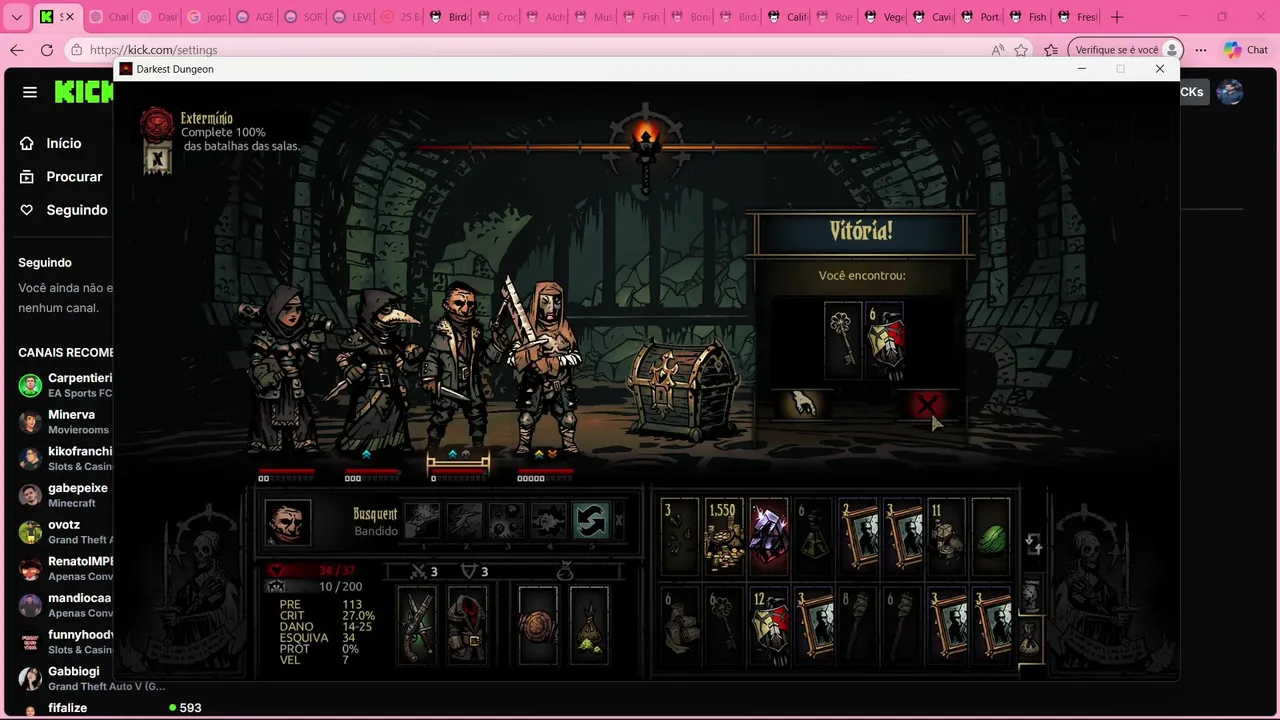1280x720 pixels.
Task: Select the bandaged leper hero holding a sword
Action: [541, 368]
